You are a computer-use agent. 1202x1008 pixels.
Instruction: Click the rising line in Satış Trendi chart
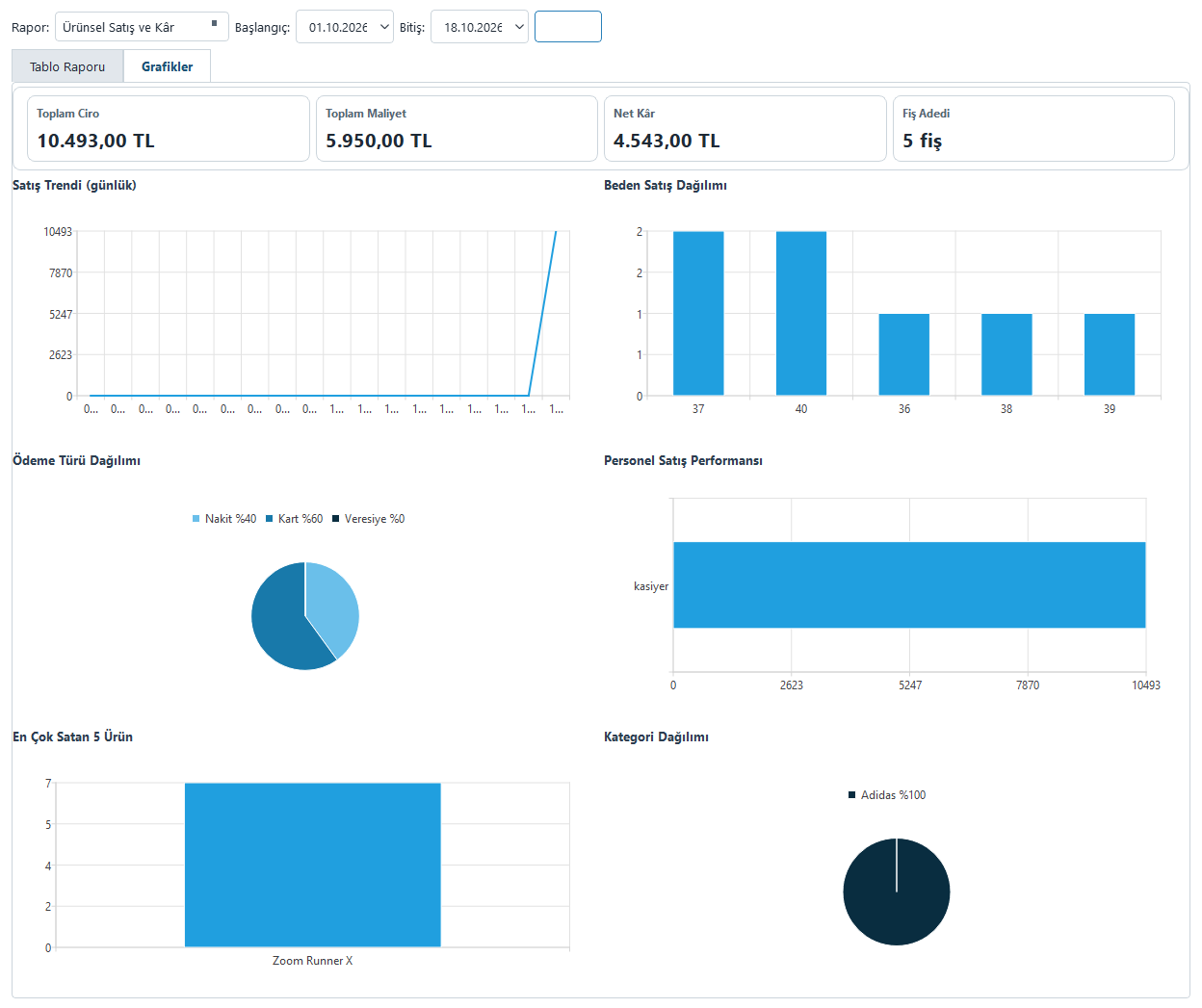(542, 313)
